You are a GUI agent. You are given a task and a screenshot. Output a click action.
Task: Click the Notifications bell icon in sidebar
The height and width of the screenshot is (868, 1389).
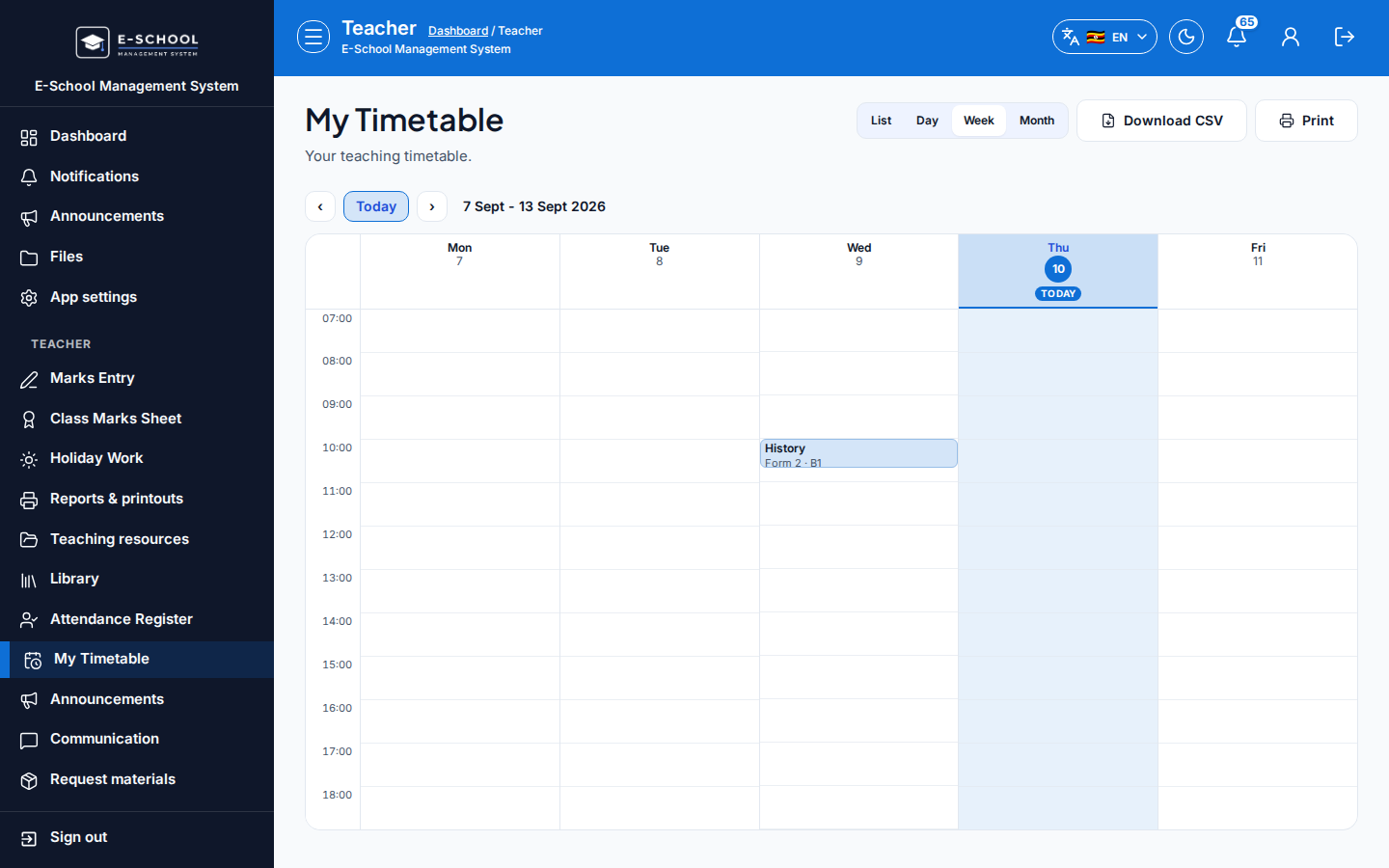(29, 177)
